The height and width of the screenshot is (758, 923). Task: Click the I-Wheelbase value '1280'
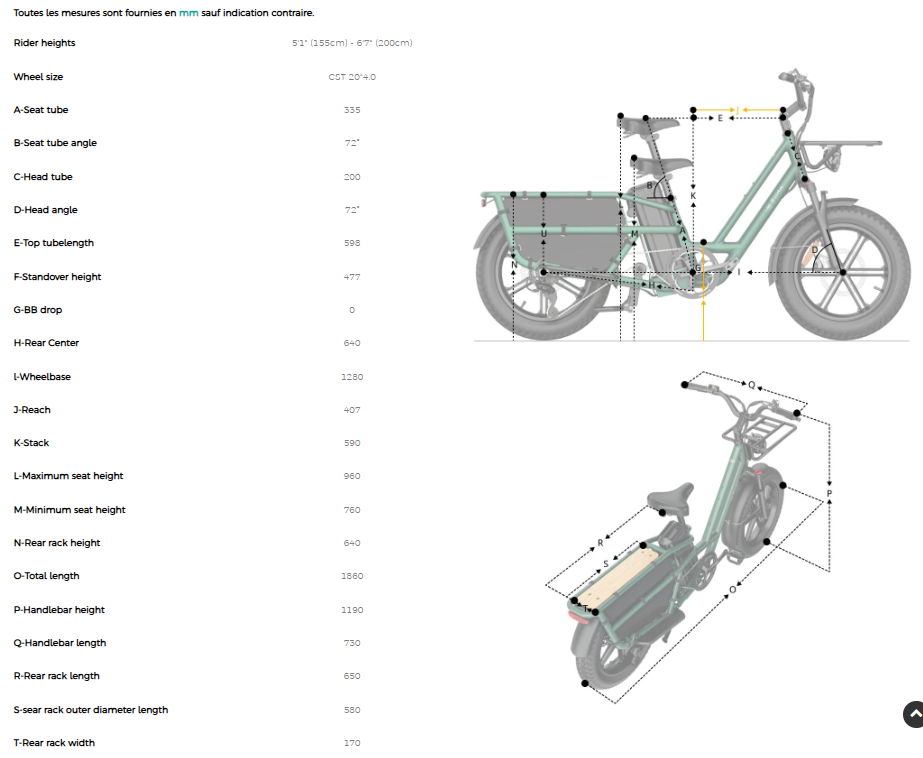coord(353,377)
